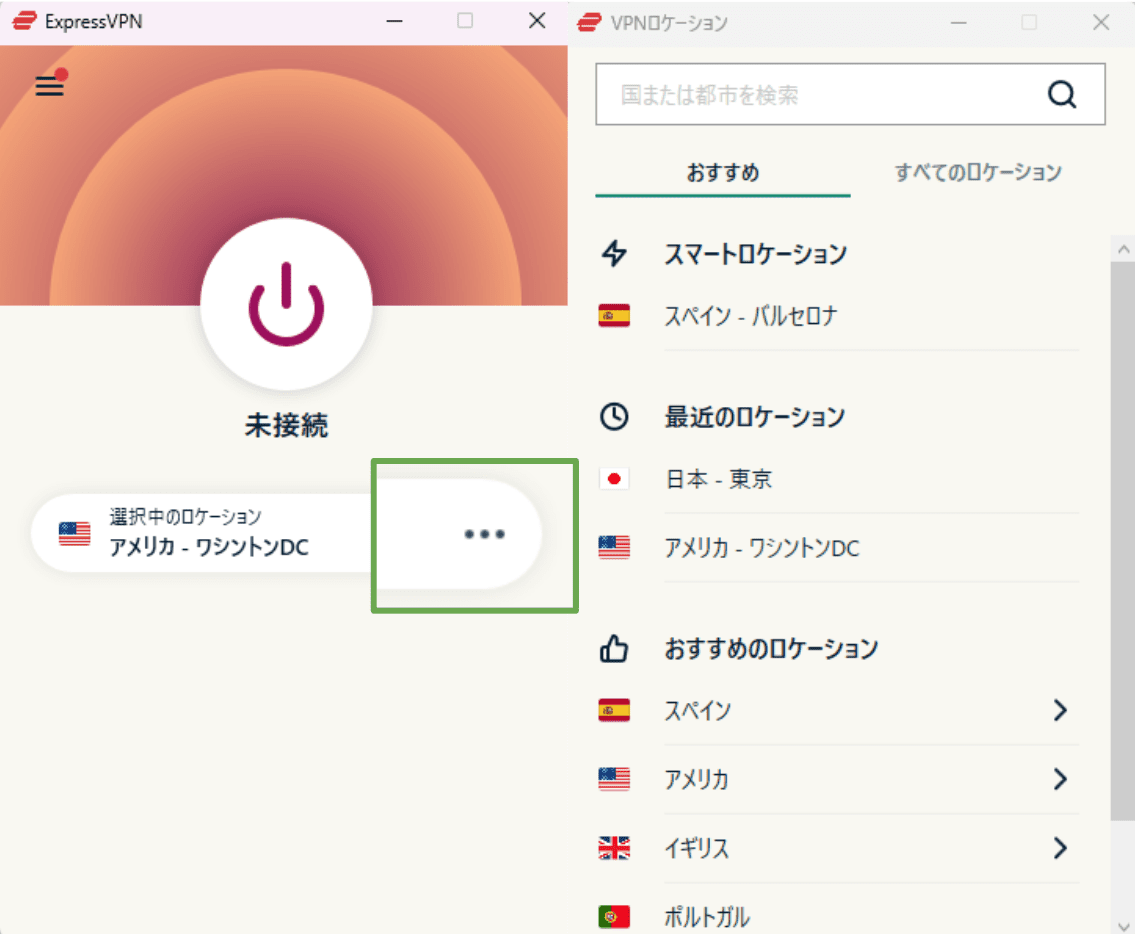Screen dimensions: 1135x934
Task: Click the 国または都市を検索 search field
Action: (x=820, y=94)
